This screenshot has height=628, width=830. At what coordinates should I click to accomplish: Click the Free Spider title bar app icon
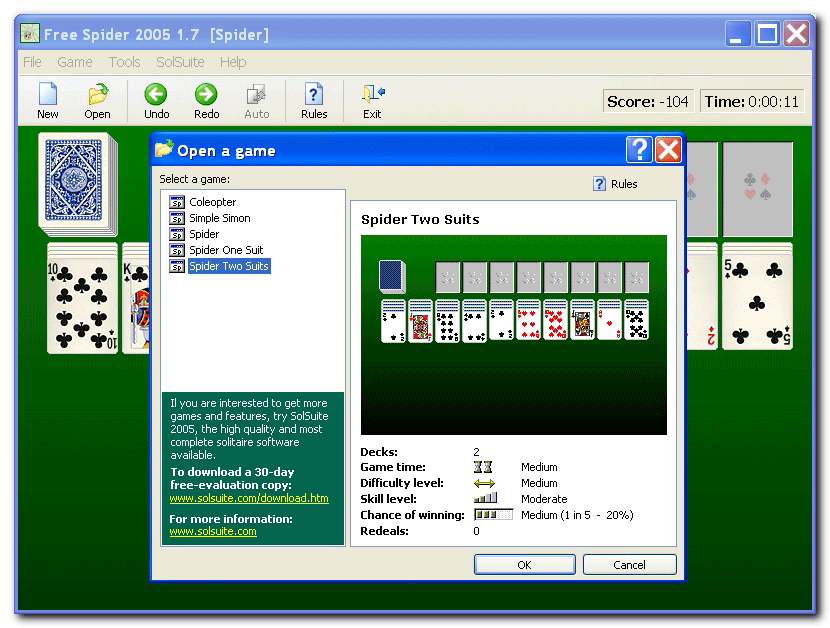pos(30,33)
